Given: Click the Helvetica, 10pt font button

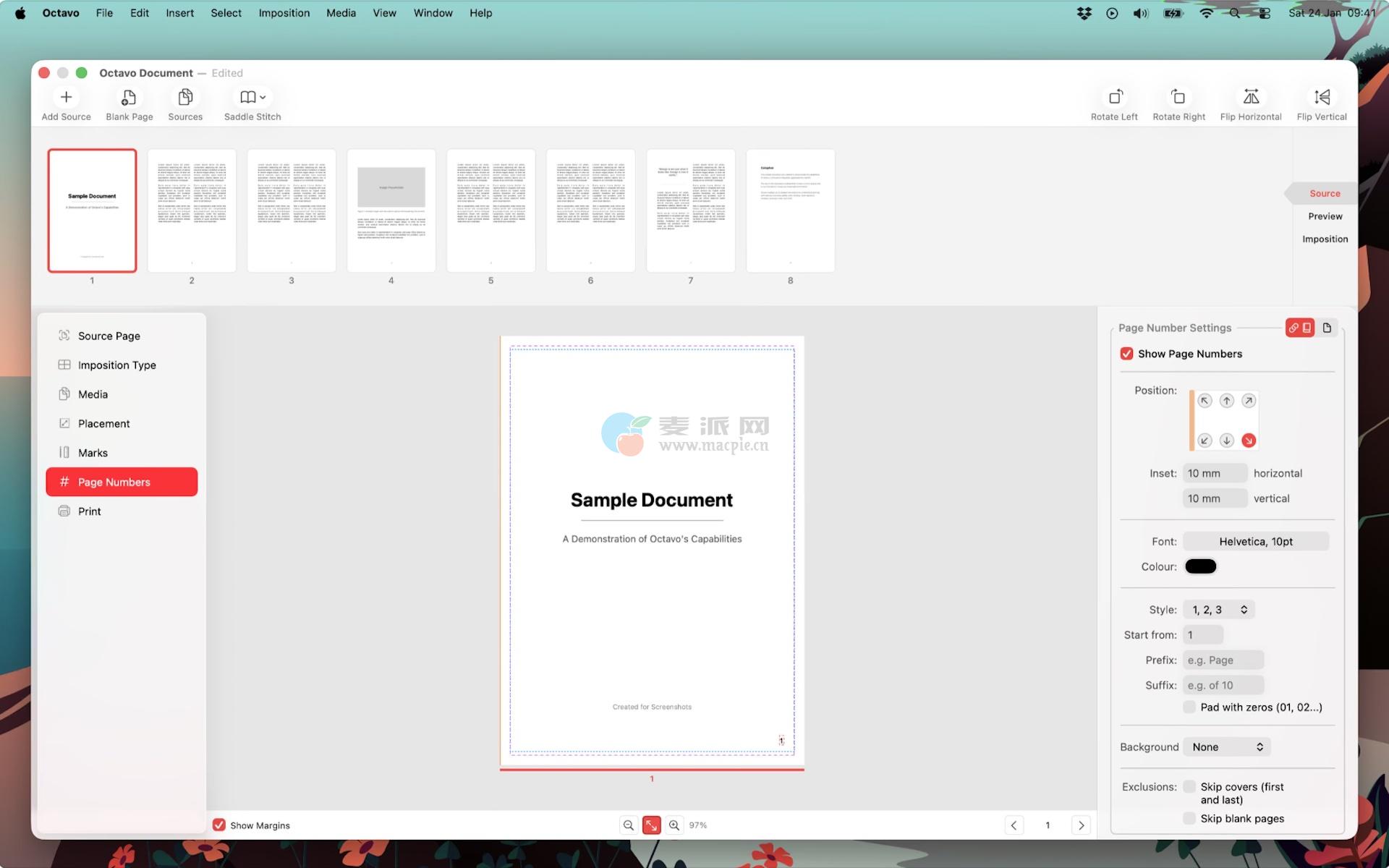Looking at the screenshot, I should click(1255, 542).
